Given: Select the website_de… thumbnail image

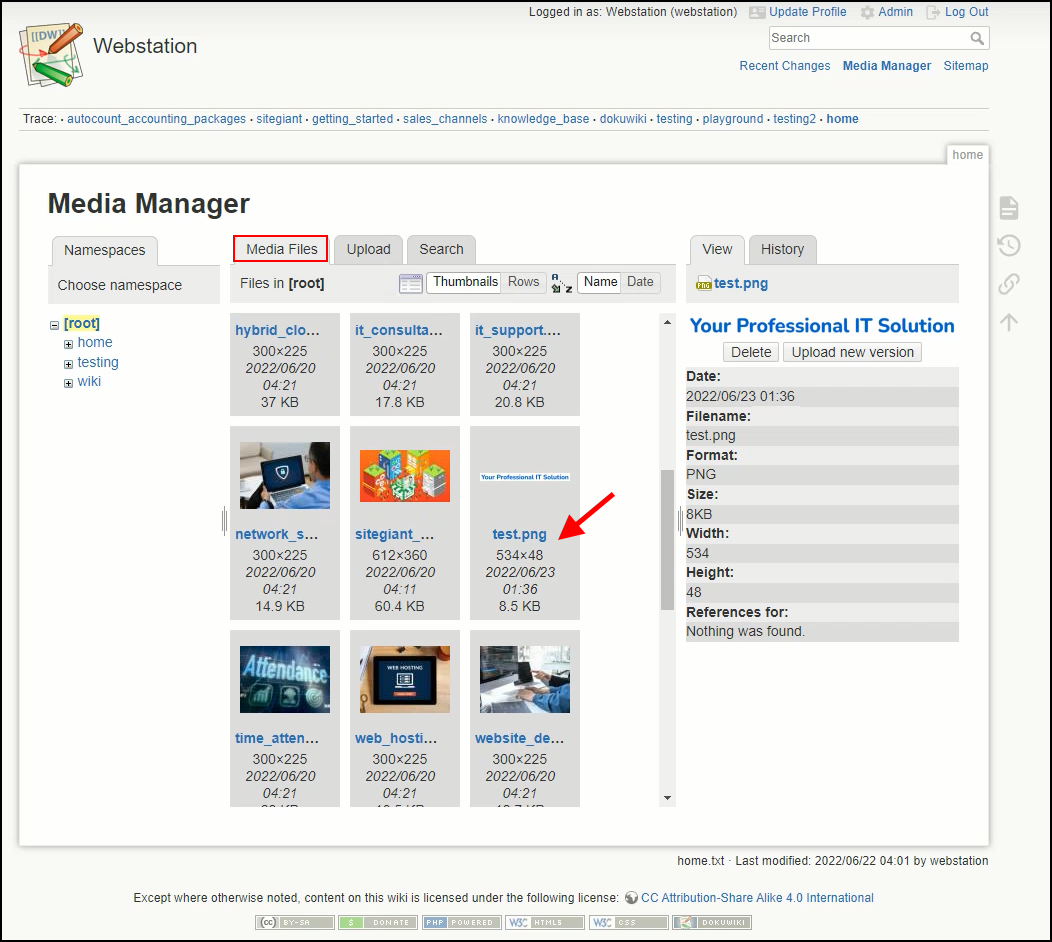Looking at the screenshot, I should [x=525, y=679].
